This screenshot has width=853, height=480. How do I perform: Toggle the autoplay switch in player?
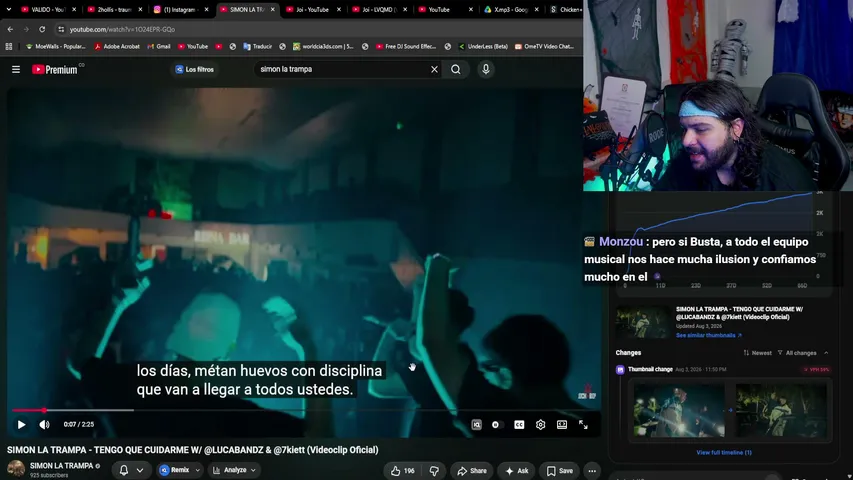496,424
